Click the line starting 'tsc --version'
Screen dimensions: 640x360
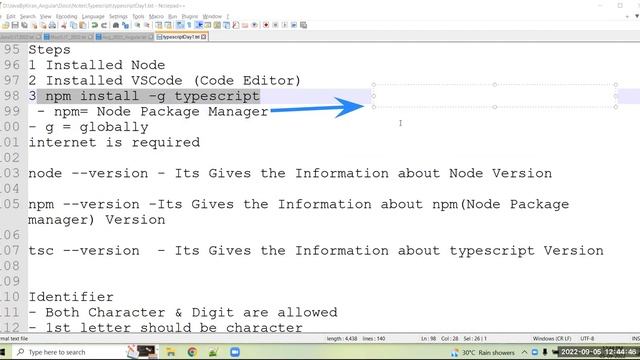(x=316, y=251)
